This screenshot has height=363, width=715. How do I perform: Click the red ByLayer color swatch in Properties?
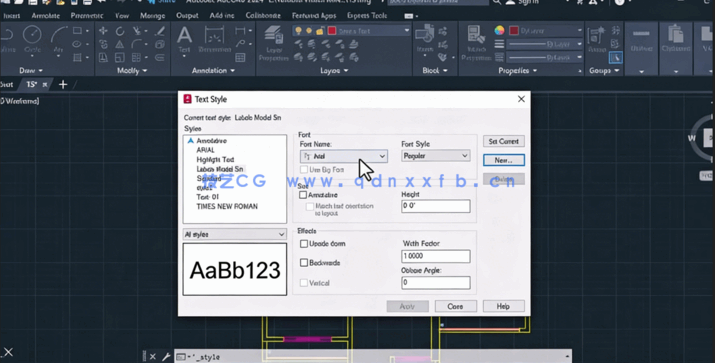(513, 31)
